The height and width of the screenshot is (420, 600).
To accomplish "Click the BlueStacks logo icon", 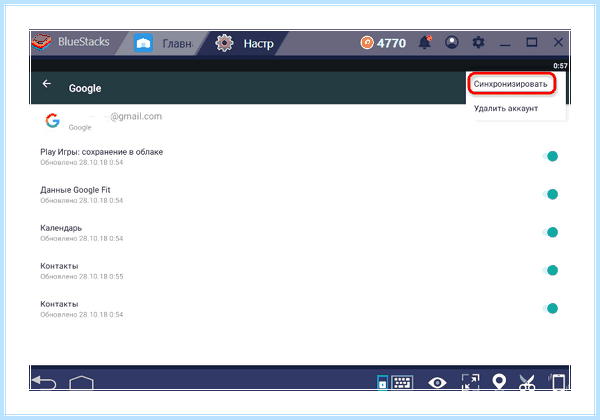I will pyautogui.click(x=41, y=42).
